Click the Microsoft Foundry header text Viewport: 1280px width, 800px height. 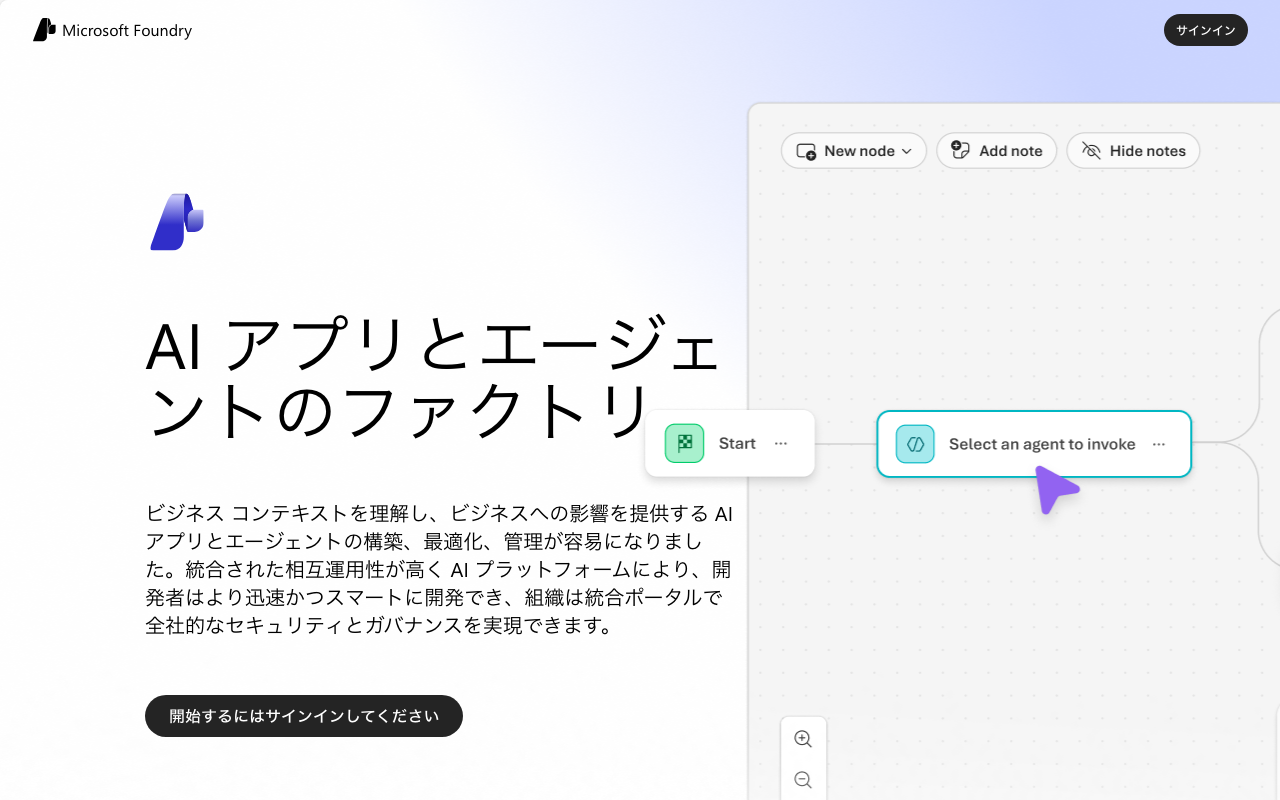click(127, 31)
